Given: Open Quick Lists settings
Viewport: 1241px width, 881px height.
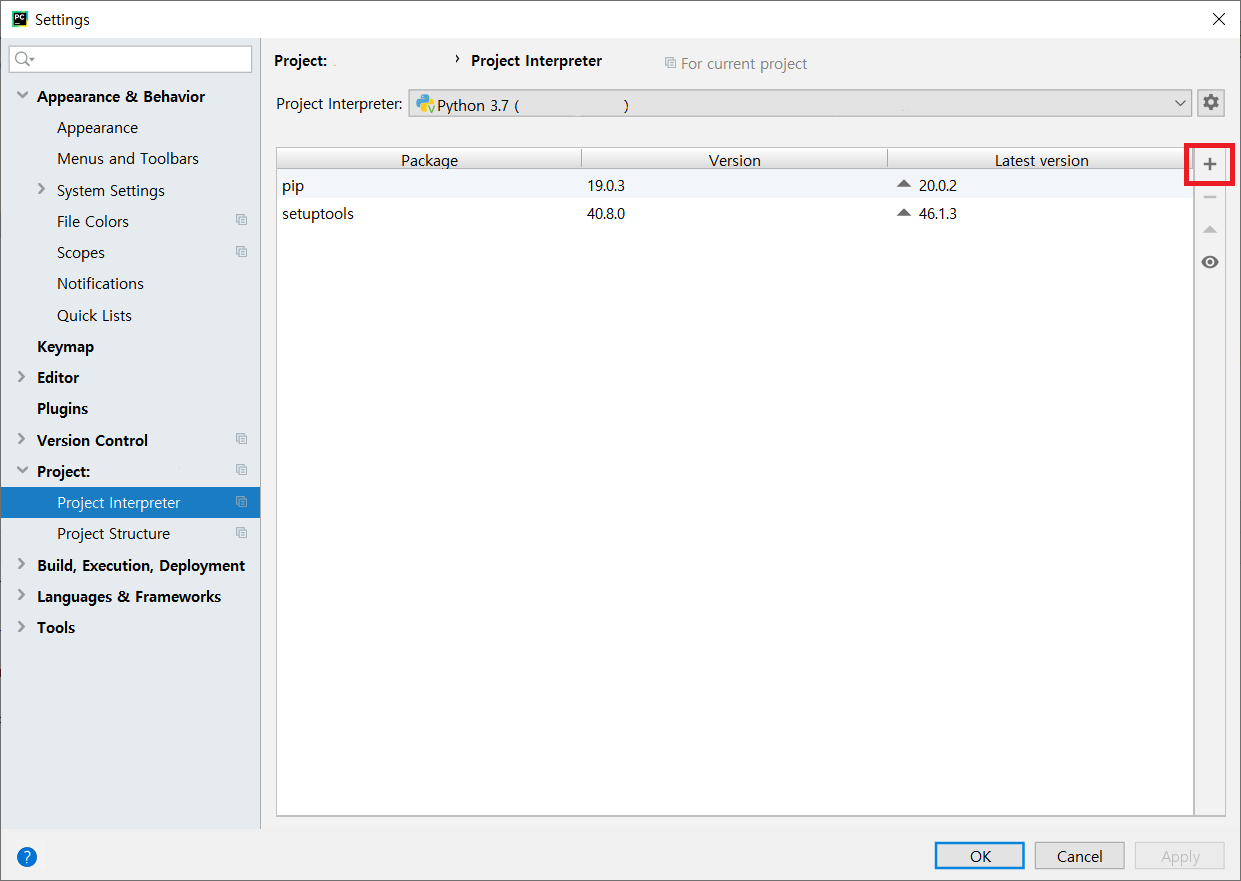Looking at the screenshot, I should pos(94,316).
